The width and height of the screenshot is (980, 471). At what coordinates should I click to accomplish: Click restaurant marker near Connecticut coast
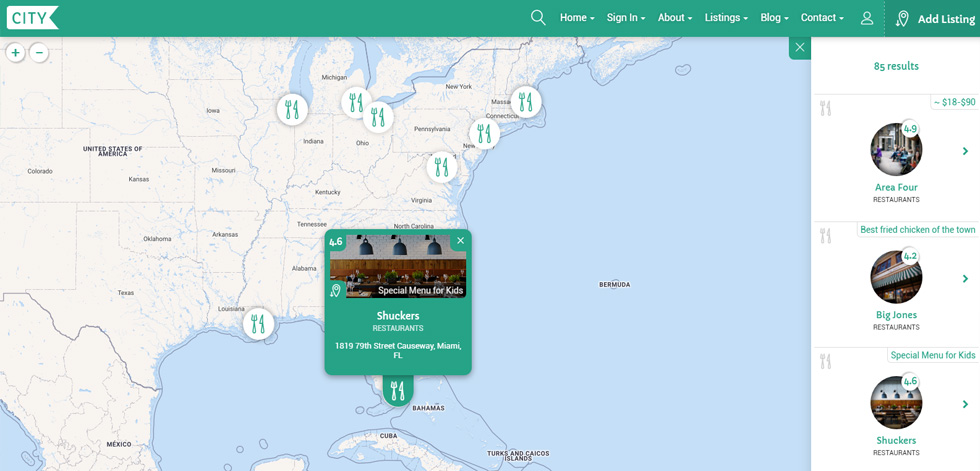coord(484,134)
